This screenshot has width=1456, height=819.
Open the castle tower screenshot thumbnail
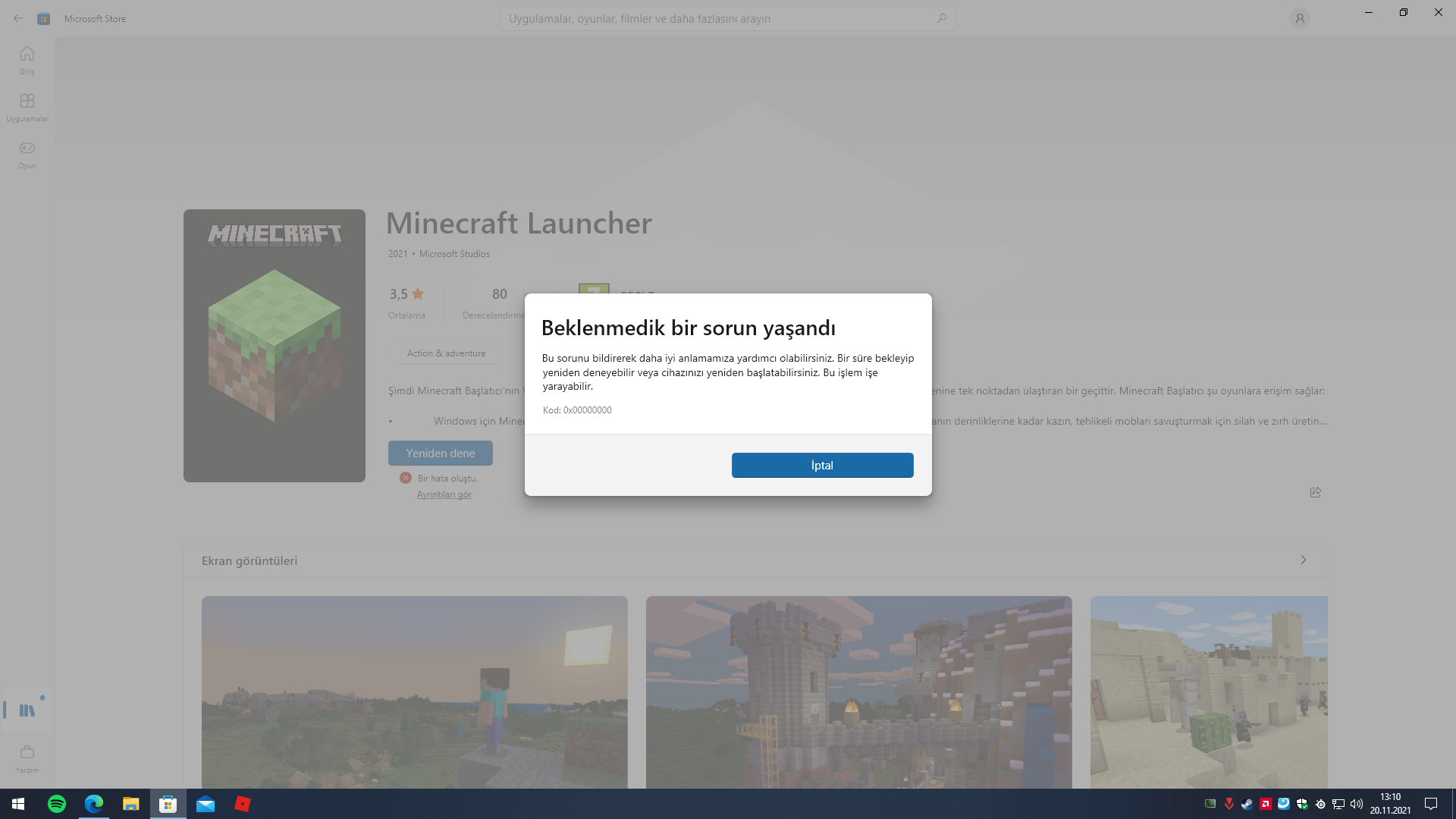pos(858,691)
